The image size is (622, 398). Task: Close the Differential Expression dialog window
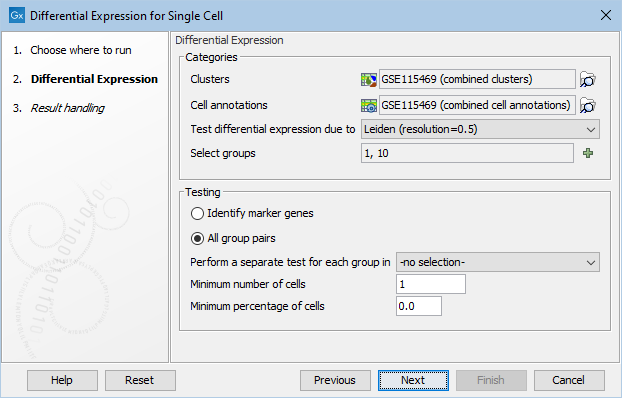click(605, 15)
